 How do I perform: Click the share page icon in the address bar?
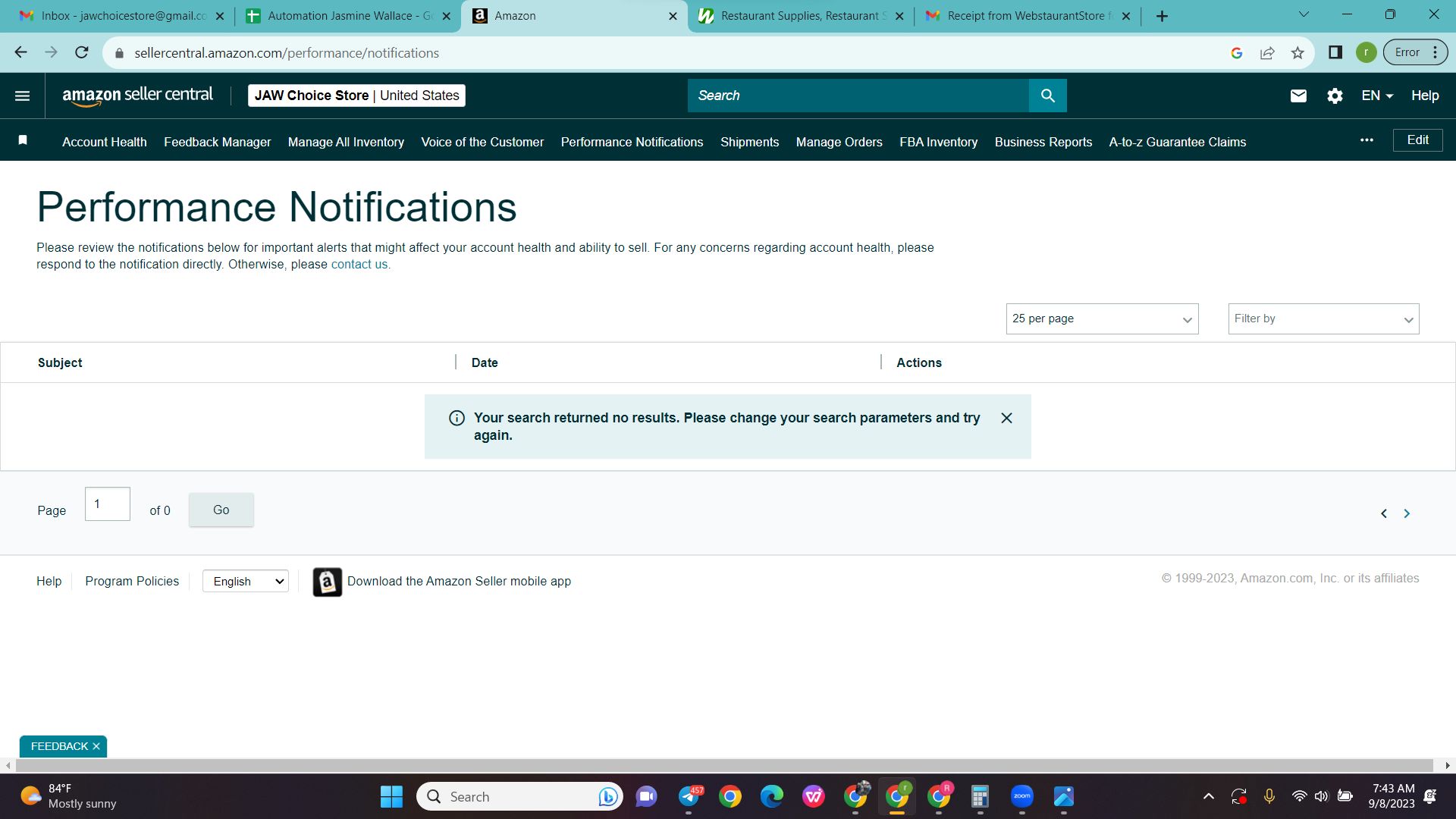[x=1267, y=52]
